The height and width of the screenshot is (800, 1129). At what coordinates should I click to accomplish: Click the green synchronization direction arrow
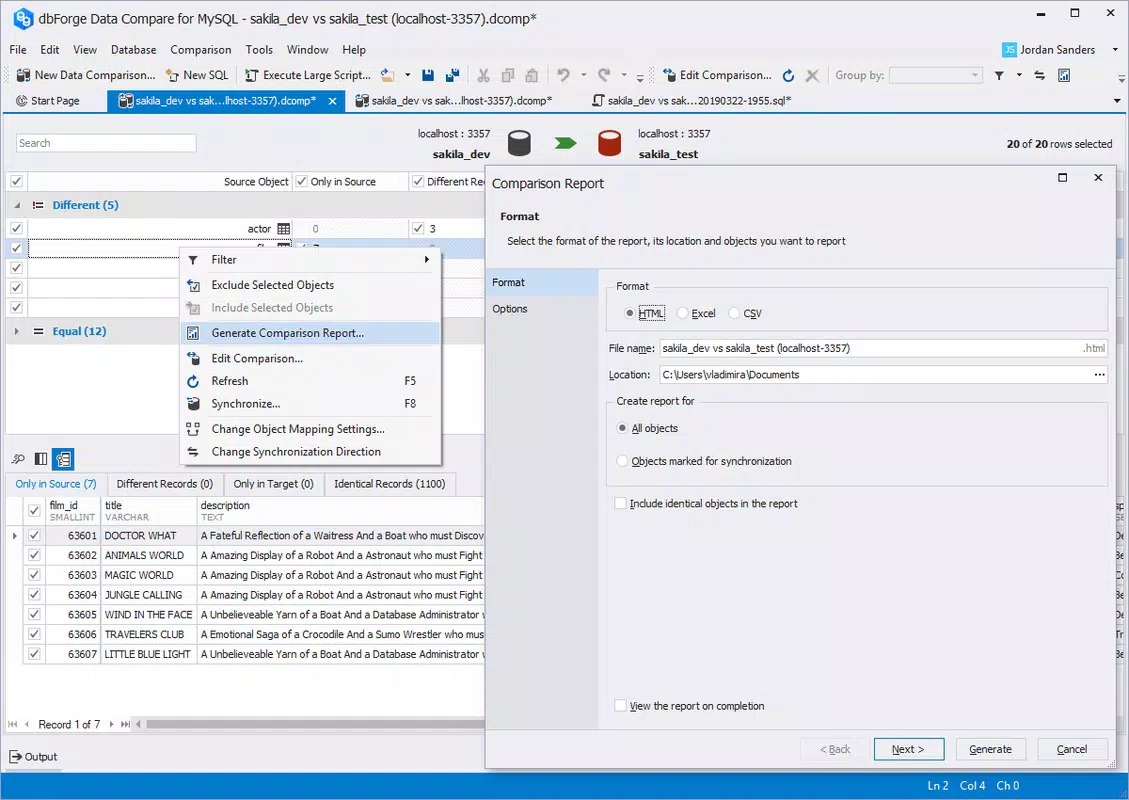pyautogui.click(x=565, y=143)
